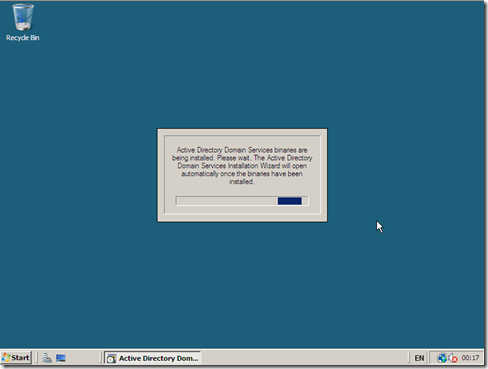Click the 00:17 system clock
This screenshot has height=369, width=488.
[470, 358]
